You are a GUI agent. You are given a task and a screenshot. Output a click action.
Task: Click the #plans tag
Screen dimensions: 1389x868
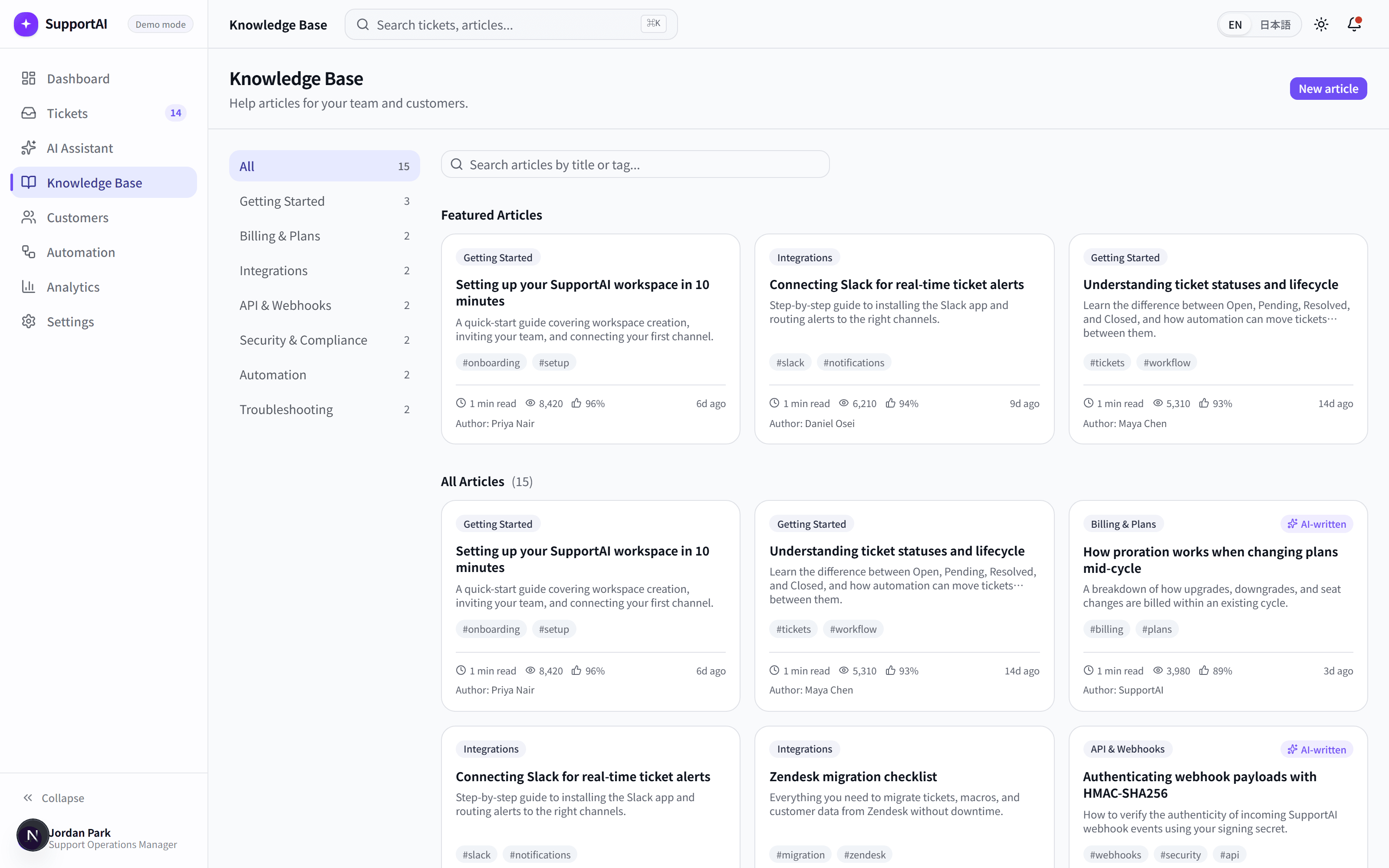tap(1156, 628)
